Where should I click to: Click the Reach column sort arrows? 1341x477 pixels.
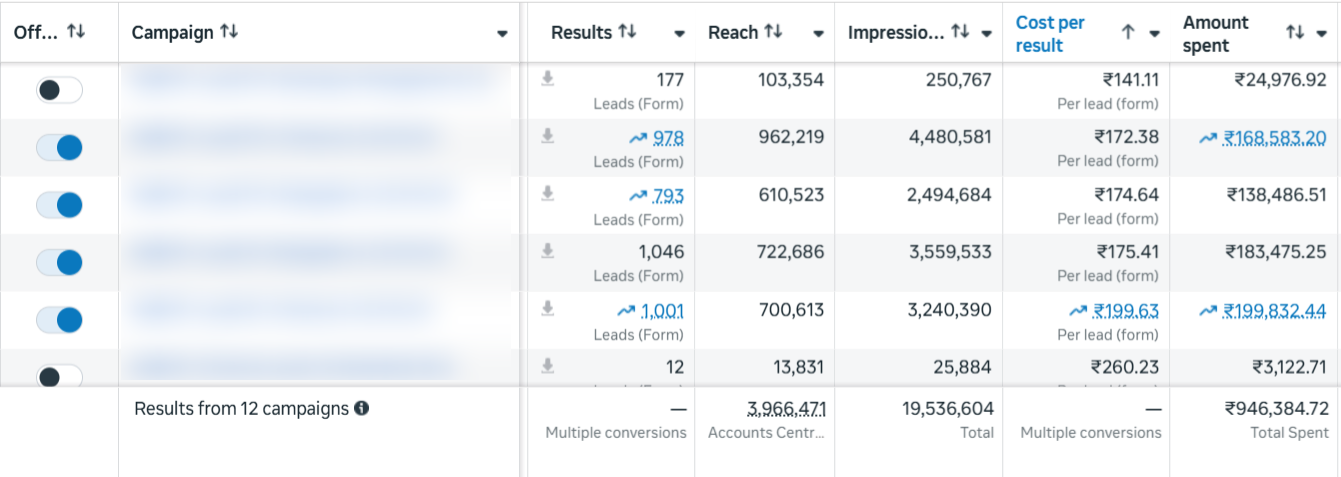coord(773,32)
